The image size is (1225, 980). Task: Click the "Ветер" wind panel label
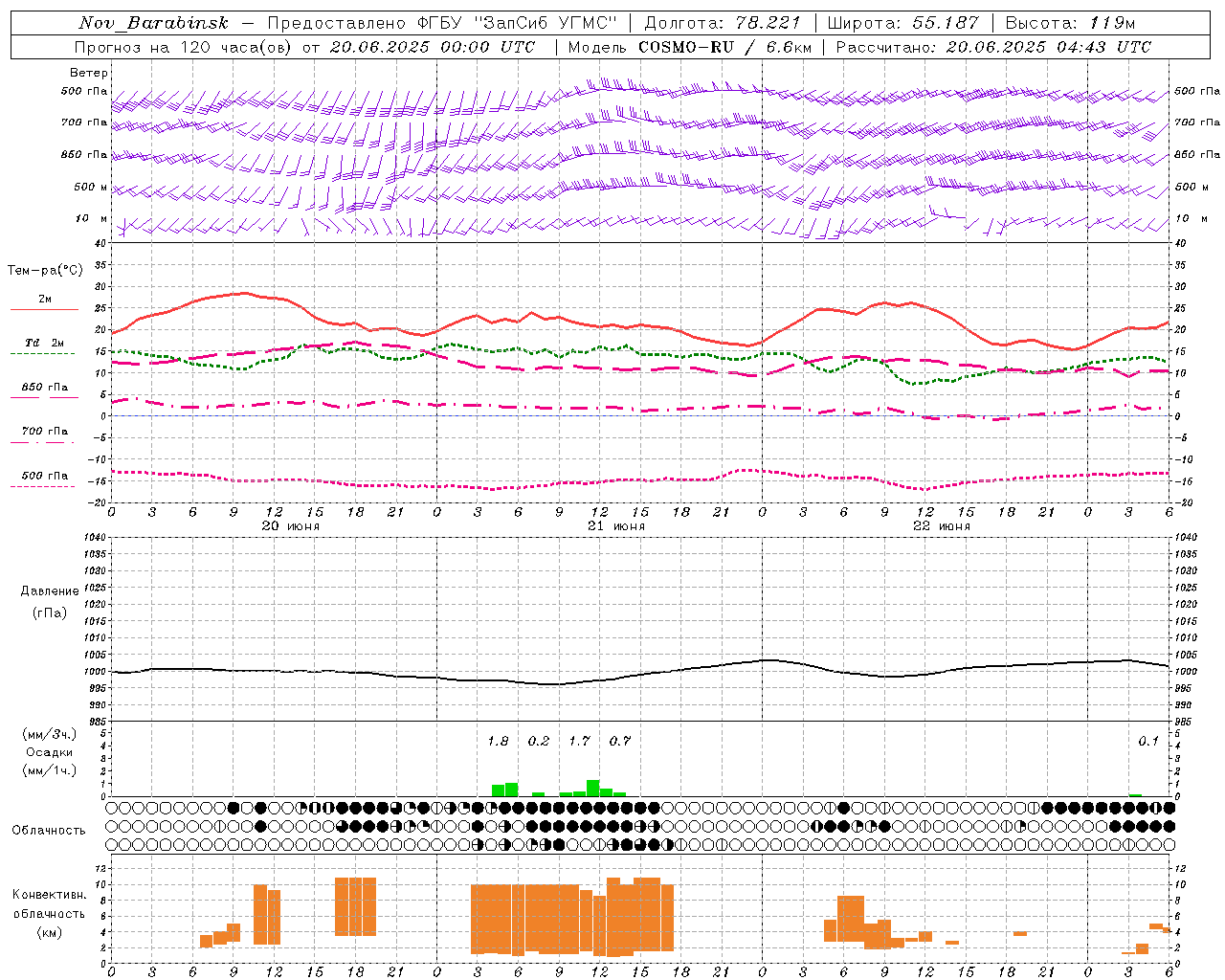point(89,73)
